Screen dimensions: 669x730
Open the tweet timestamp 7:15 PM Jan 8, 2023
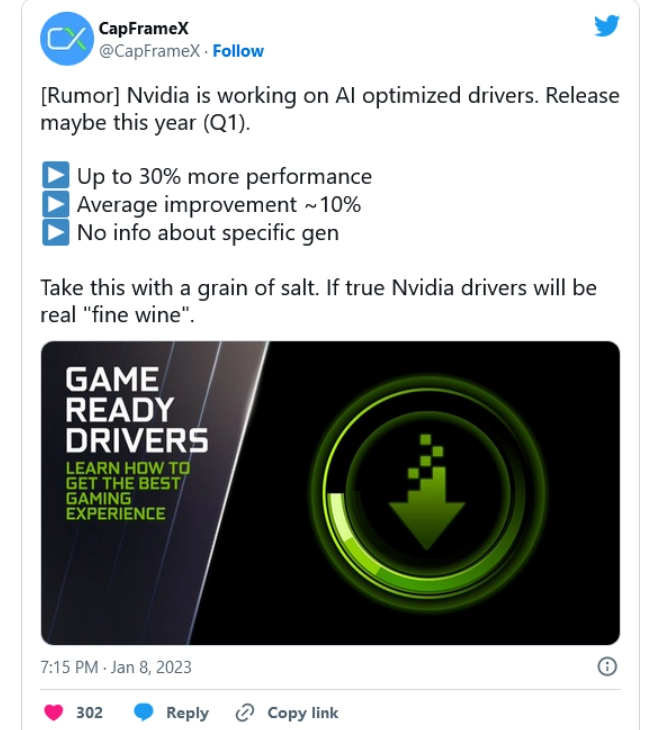[x=116, y=667]
